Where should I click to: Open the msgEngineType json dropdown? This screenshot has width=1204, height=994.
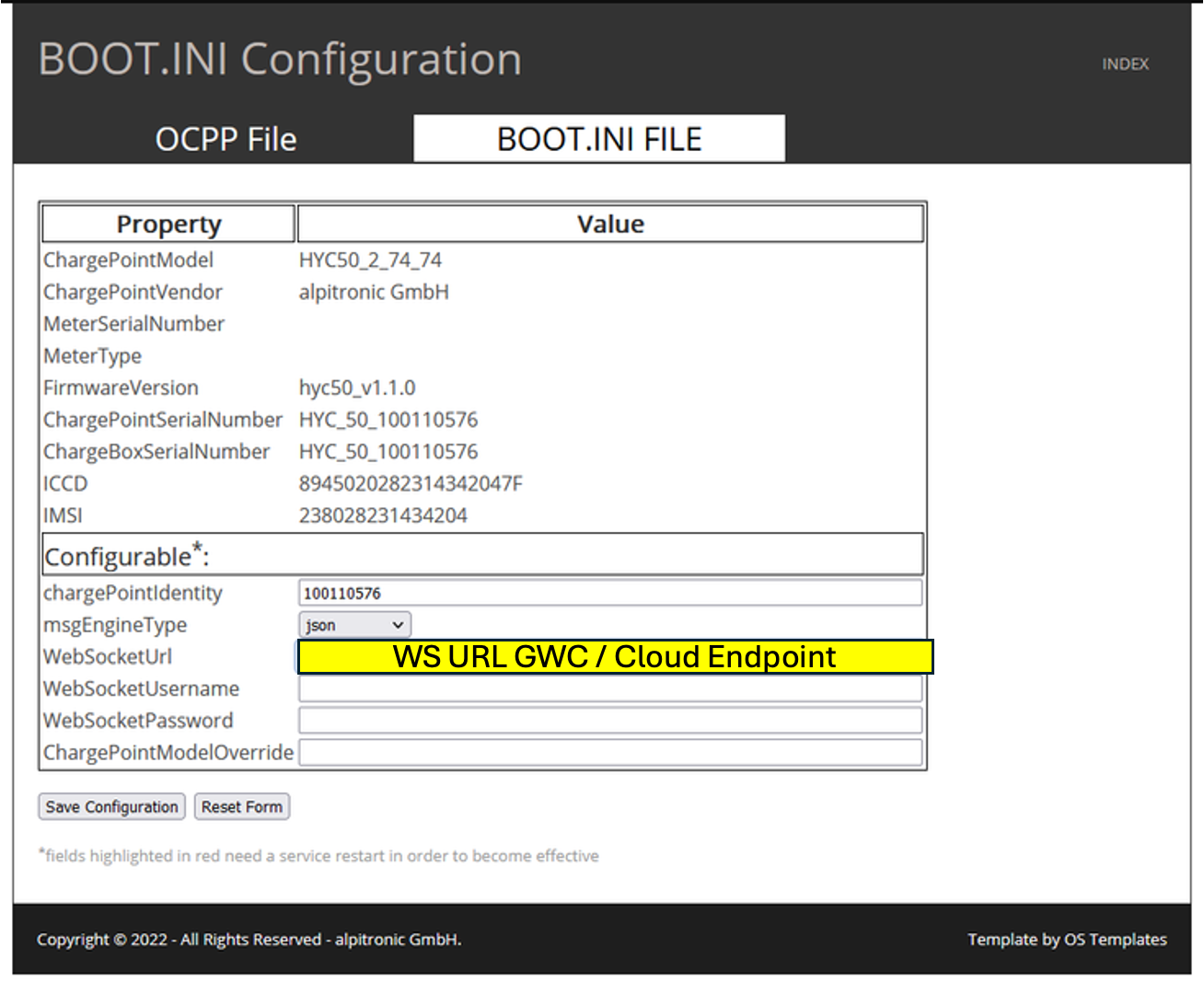click(x=354, y=625)
